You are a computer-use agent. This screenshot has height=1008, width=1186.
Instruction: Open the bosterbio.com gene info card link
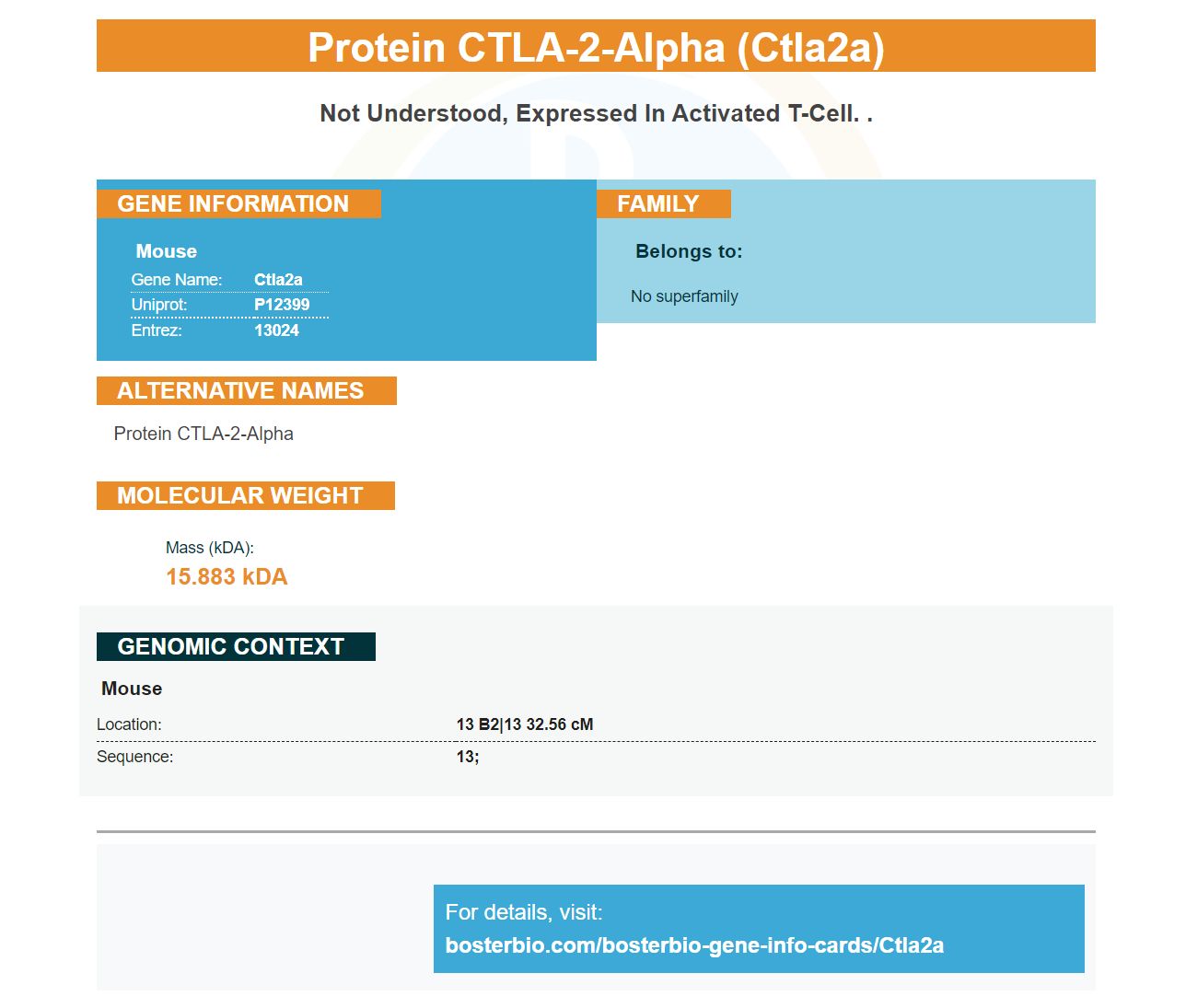[694, 945]
